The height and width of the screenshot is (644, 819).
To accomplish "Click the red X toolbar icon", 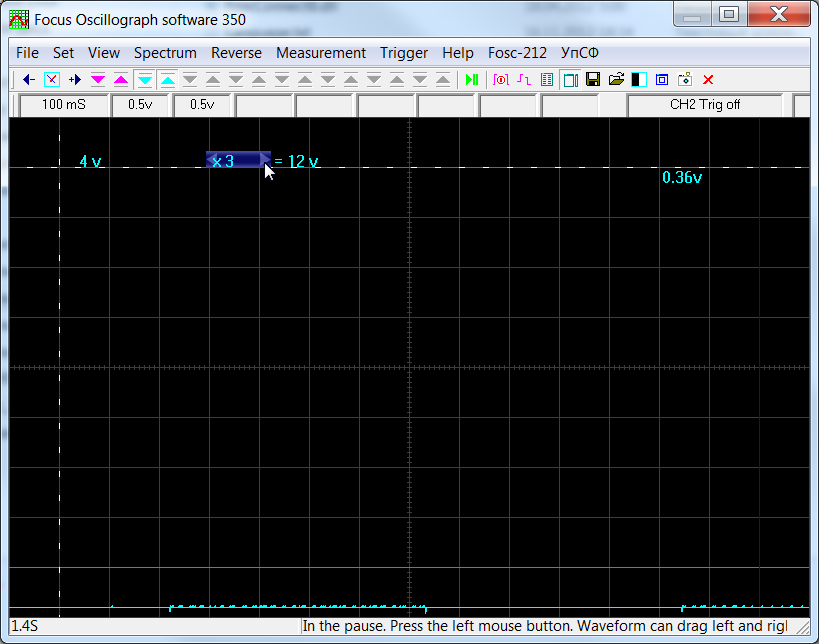I will 708,80.
